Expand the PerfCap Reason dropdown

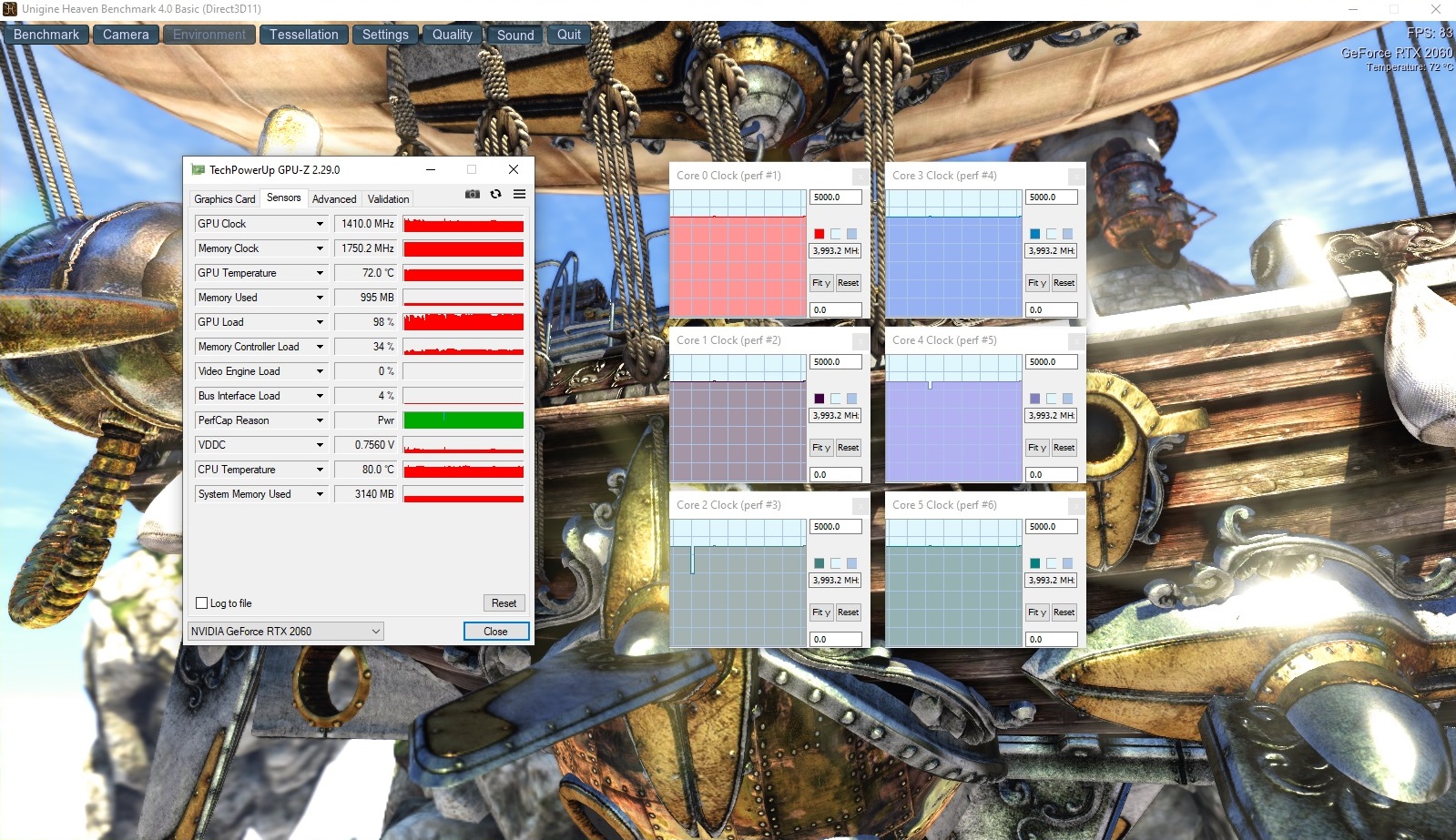[320, 420]
